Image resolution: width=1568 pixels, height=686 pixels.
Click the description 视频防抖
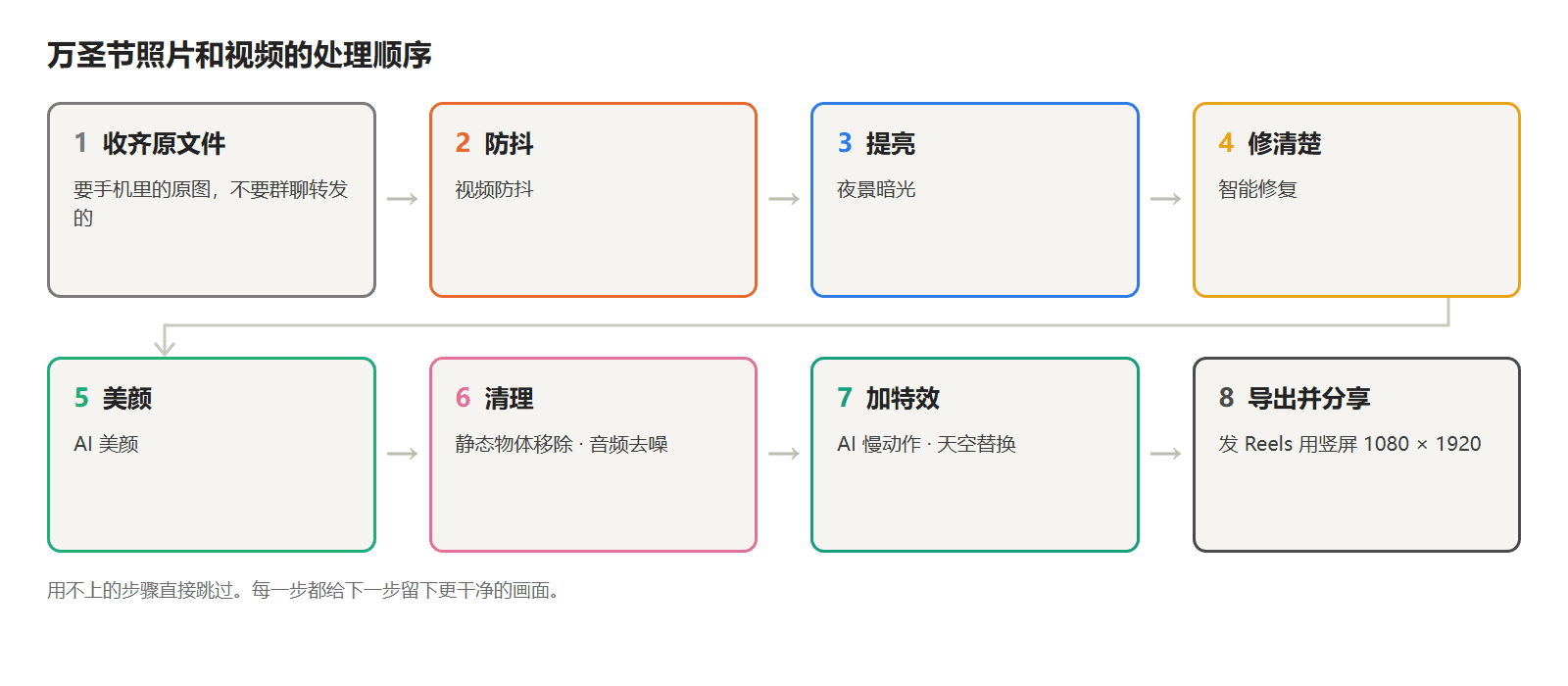coord(494,190)
